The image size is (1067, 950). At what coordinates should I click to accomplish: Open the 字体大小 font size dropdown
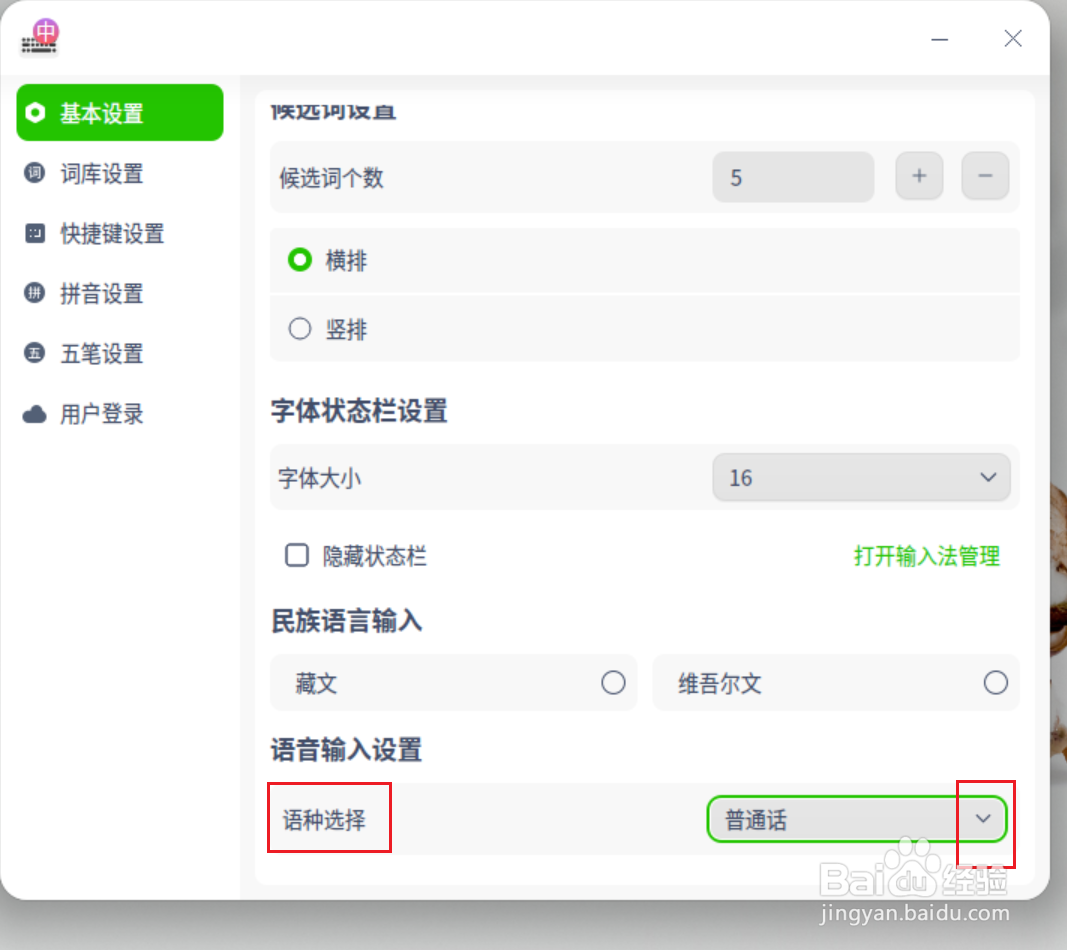coord(861,477)
